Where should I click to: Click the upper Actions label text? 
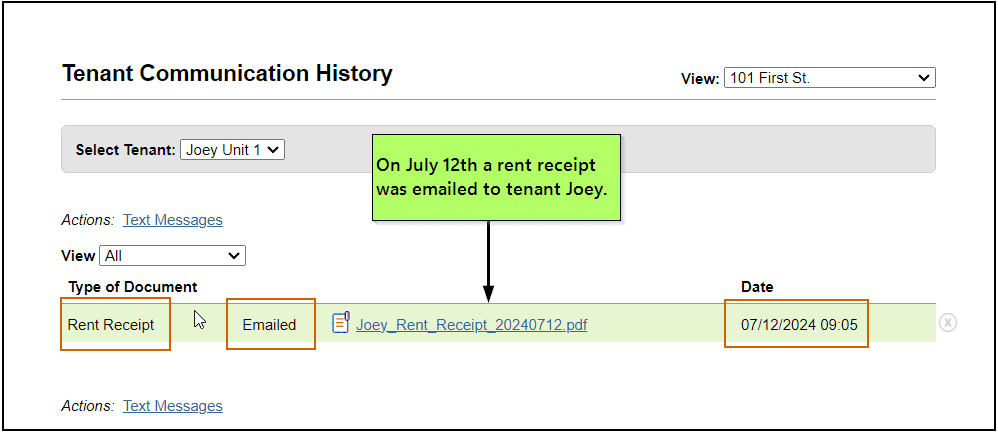88,220
